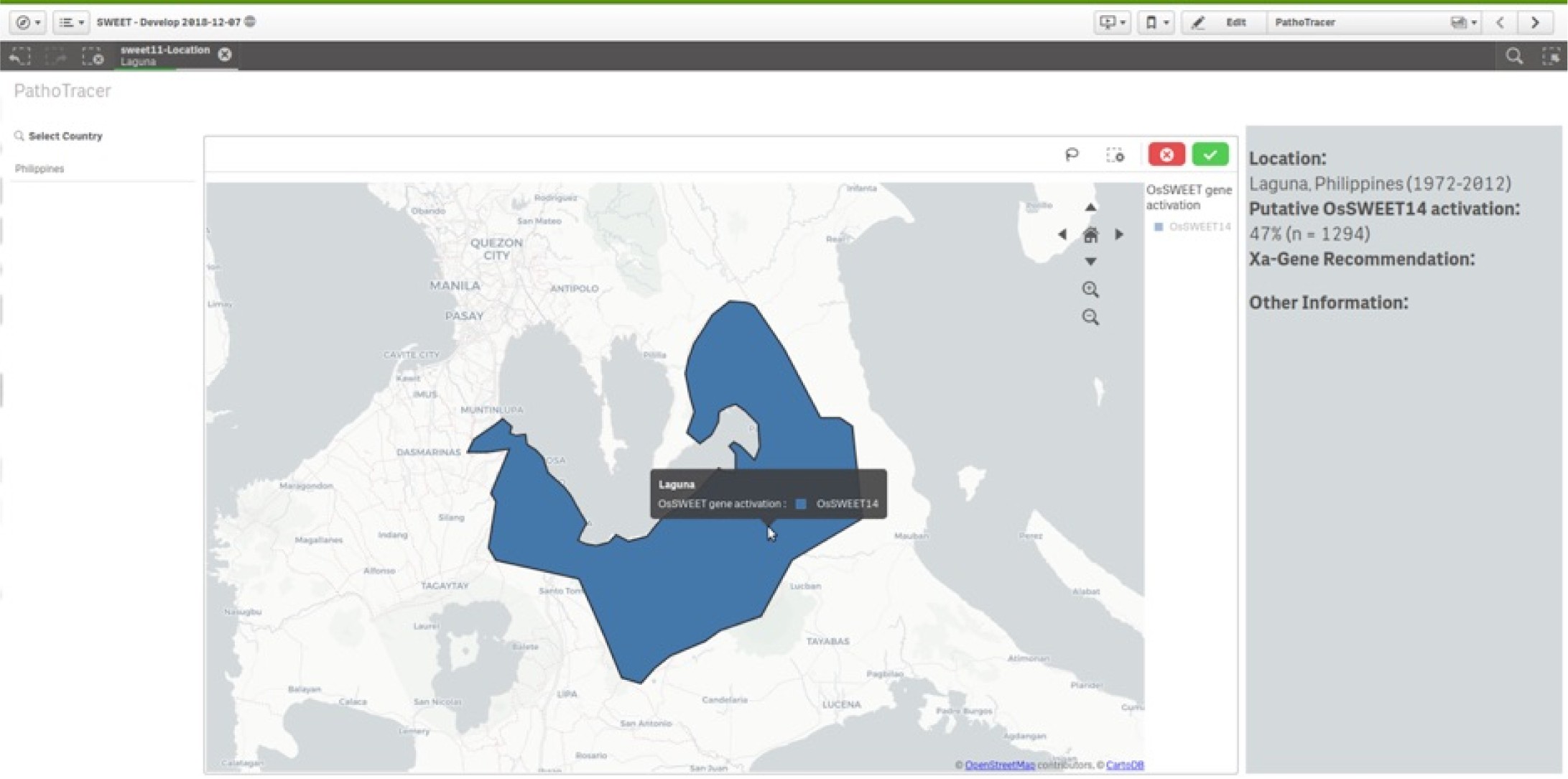Screen dimensions: 1568x779
Task: Reset map to home view
Action: click(1090, 234)
